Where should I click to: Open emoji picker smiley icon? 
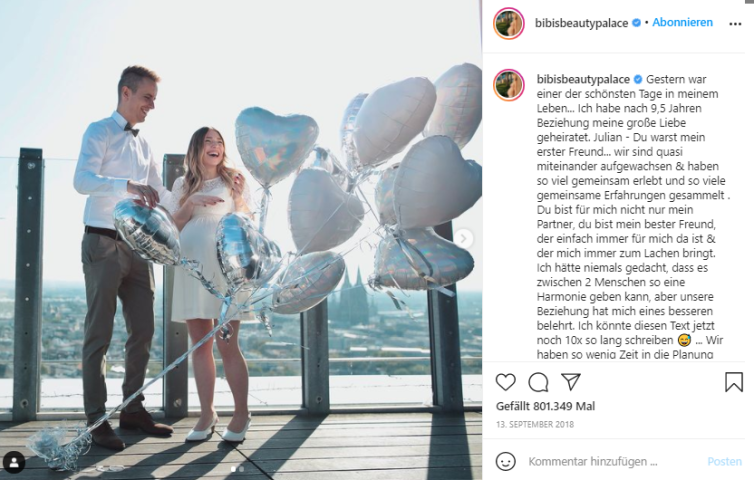point(505,461)
